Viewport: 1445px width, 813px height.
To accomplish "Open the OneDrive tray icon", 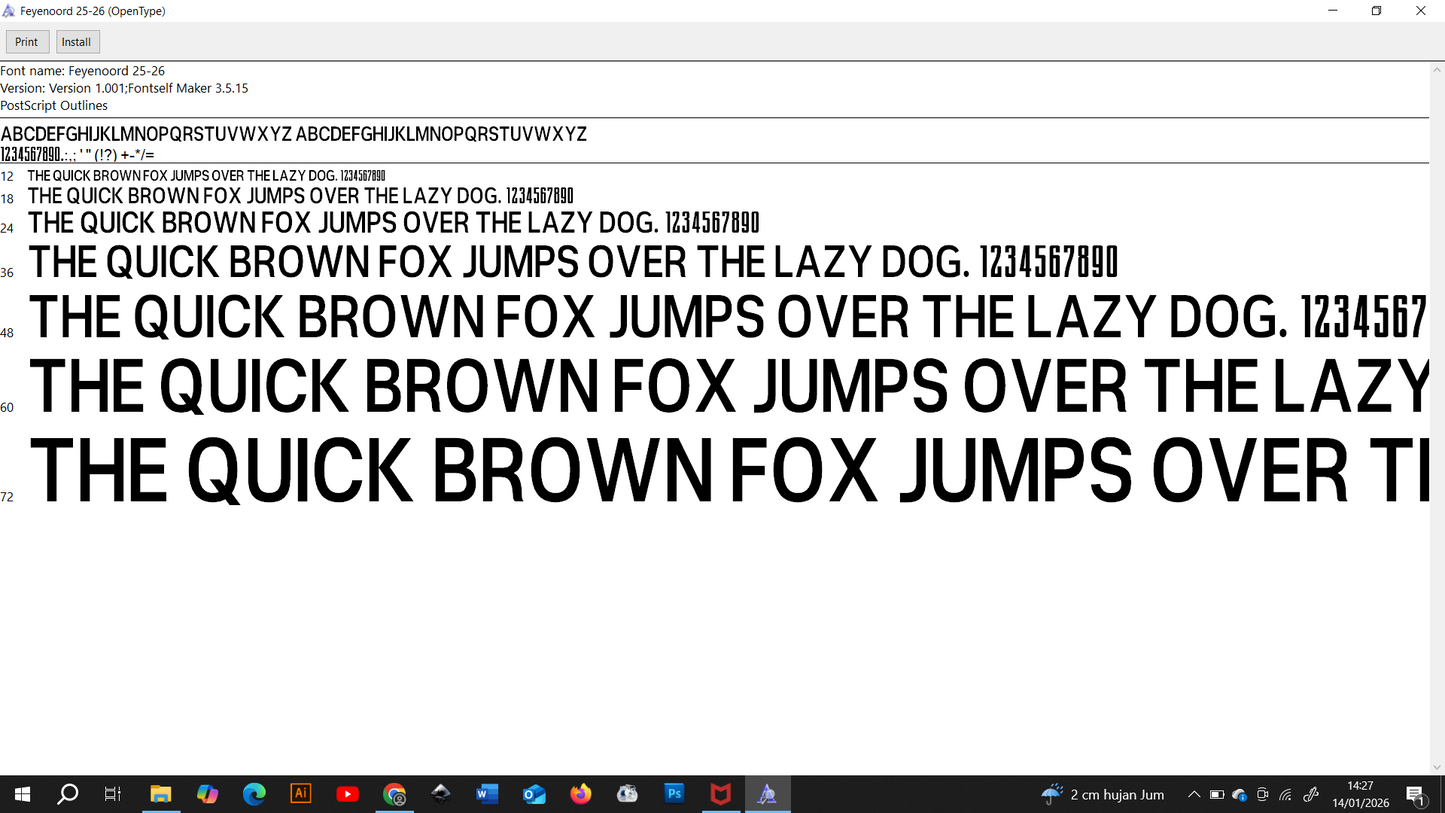I will click(x=1240, y=795).
